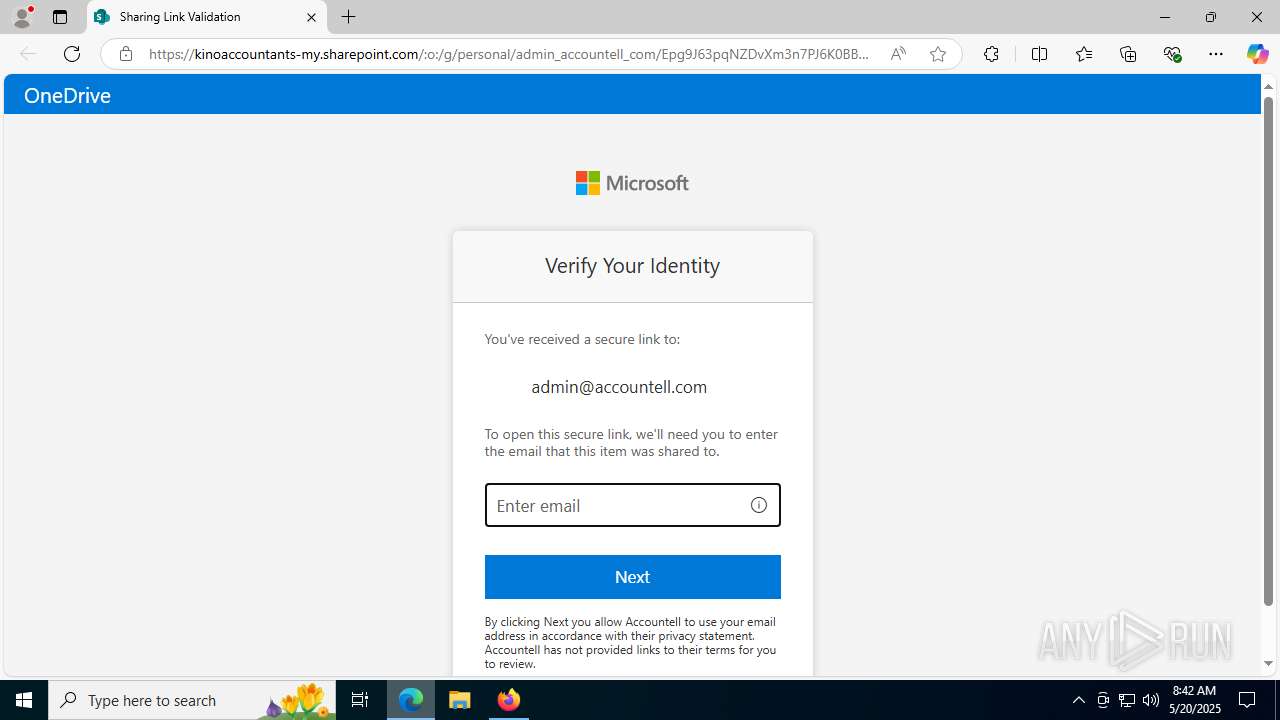Open File Explorer from taskbar
This screenshot has width=1280, height=720.
click(460, 700)
